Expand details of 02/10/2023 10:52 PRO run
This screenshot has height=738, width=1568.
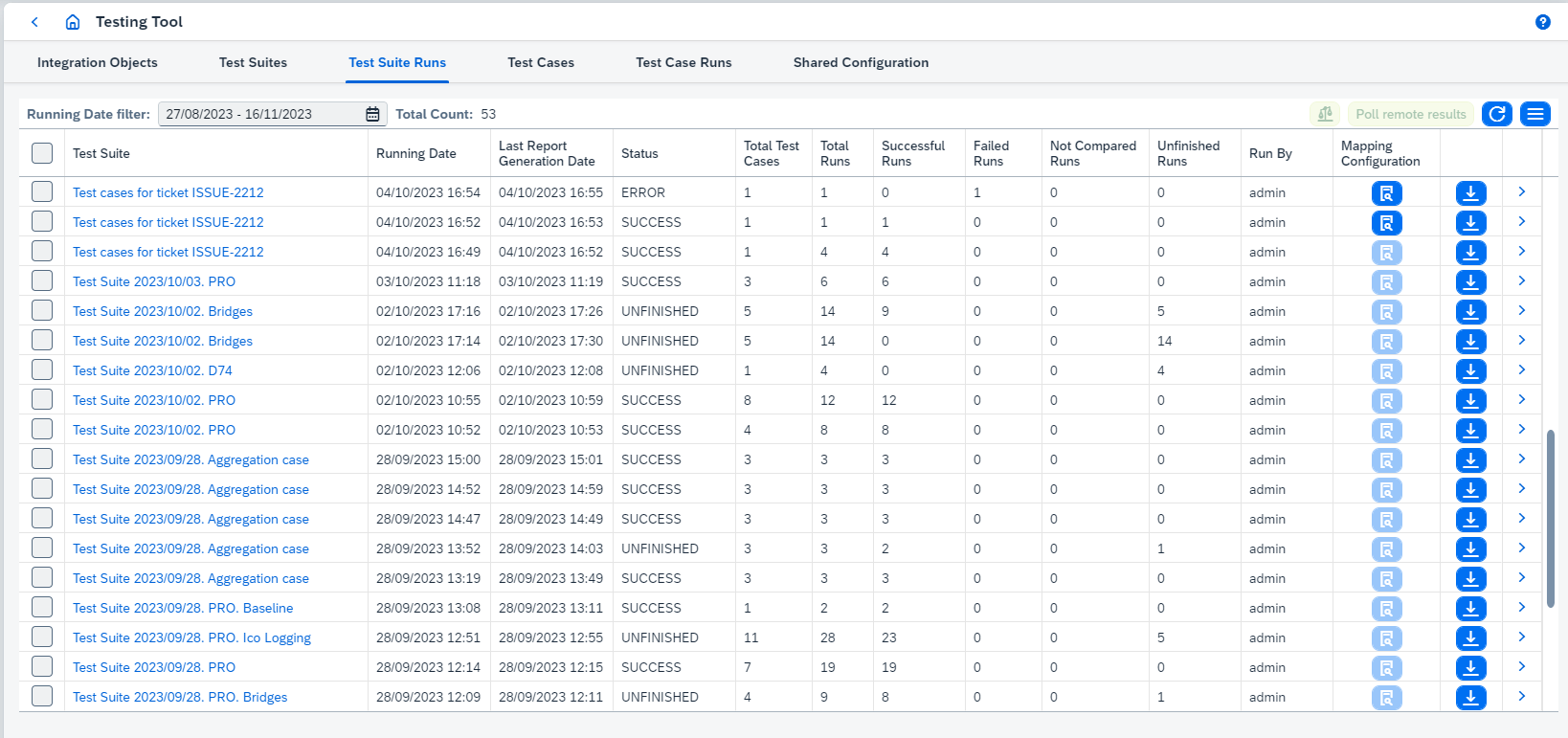[1522, 430]
